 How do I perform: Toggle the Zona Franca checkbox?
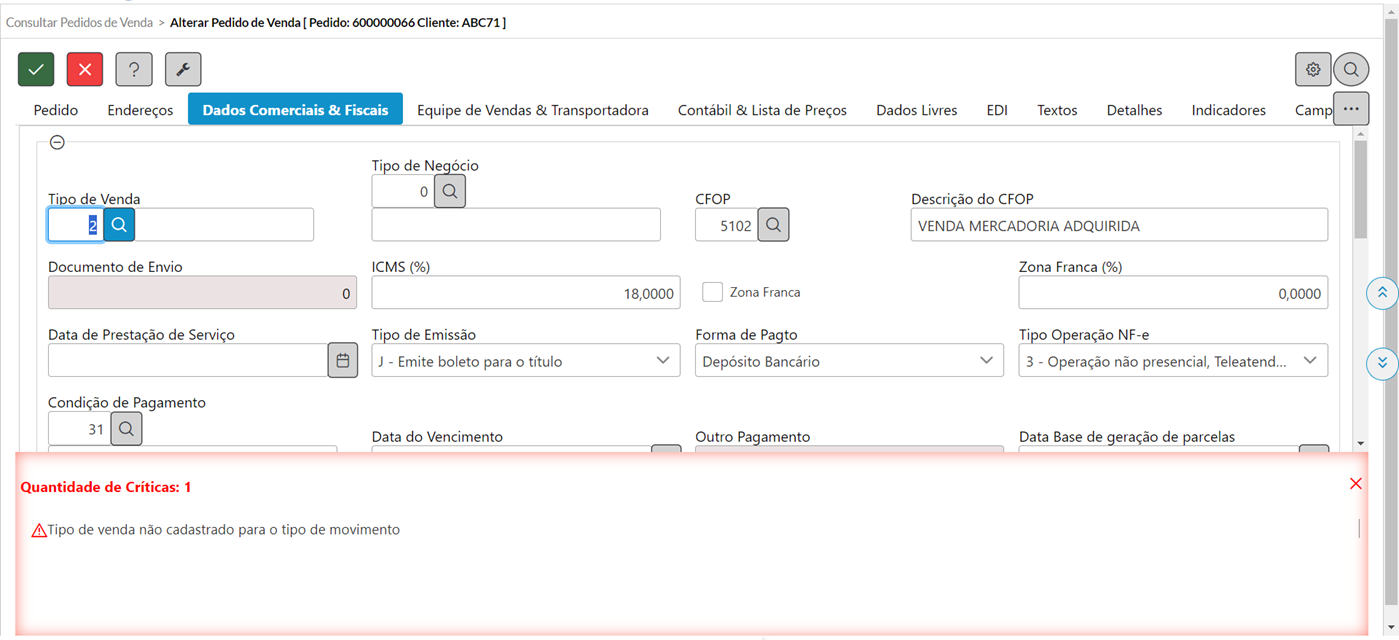click(712, 292)
